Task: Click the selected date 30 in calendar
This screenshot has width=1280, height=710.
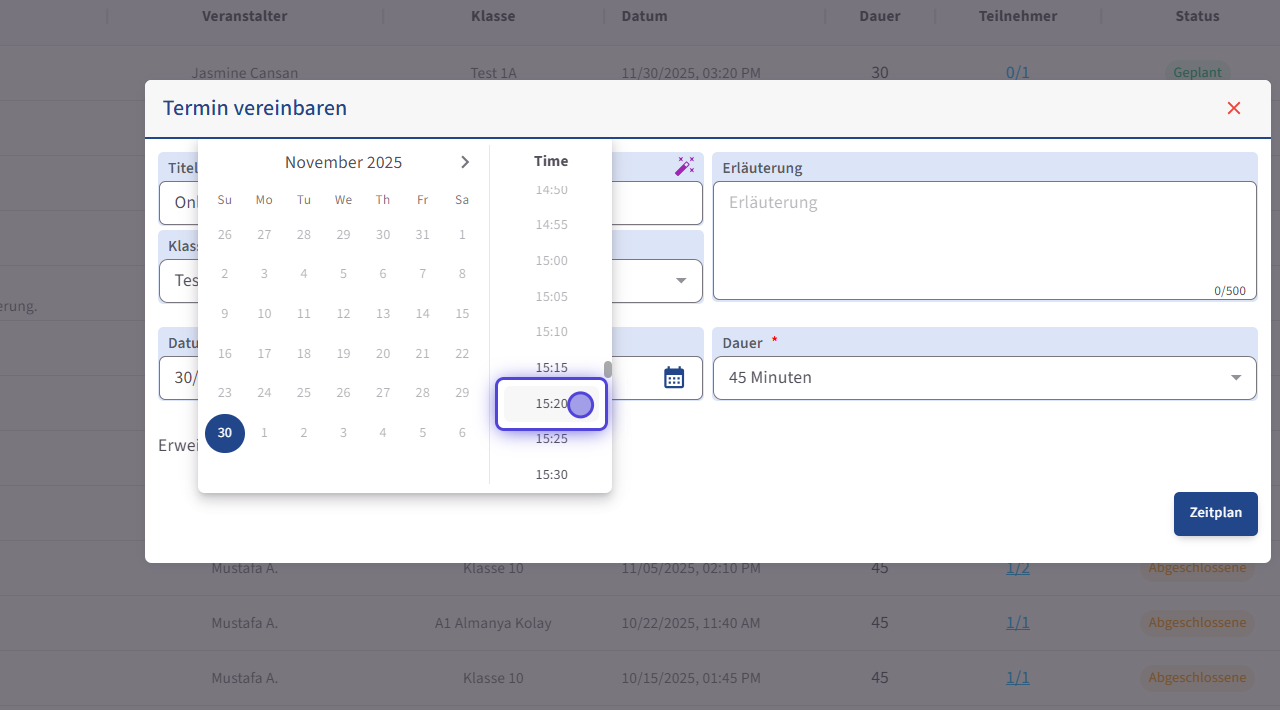Action: pyautogui.click(x=225, y=433)
